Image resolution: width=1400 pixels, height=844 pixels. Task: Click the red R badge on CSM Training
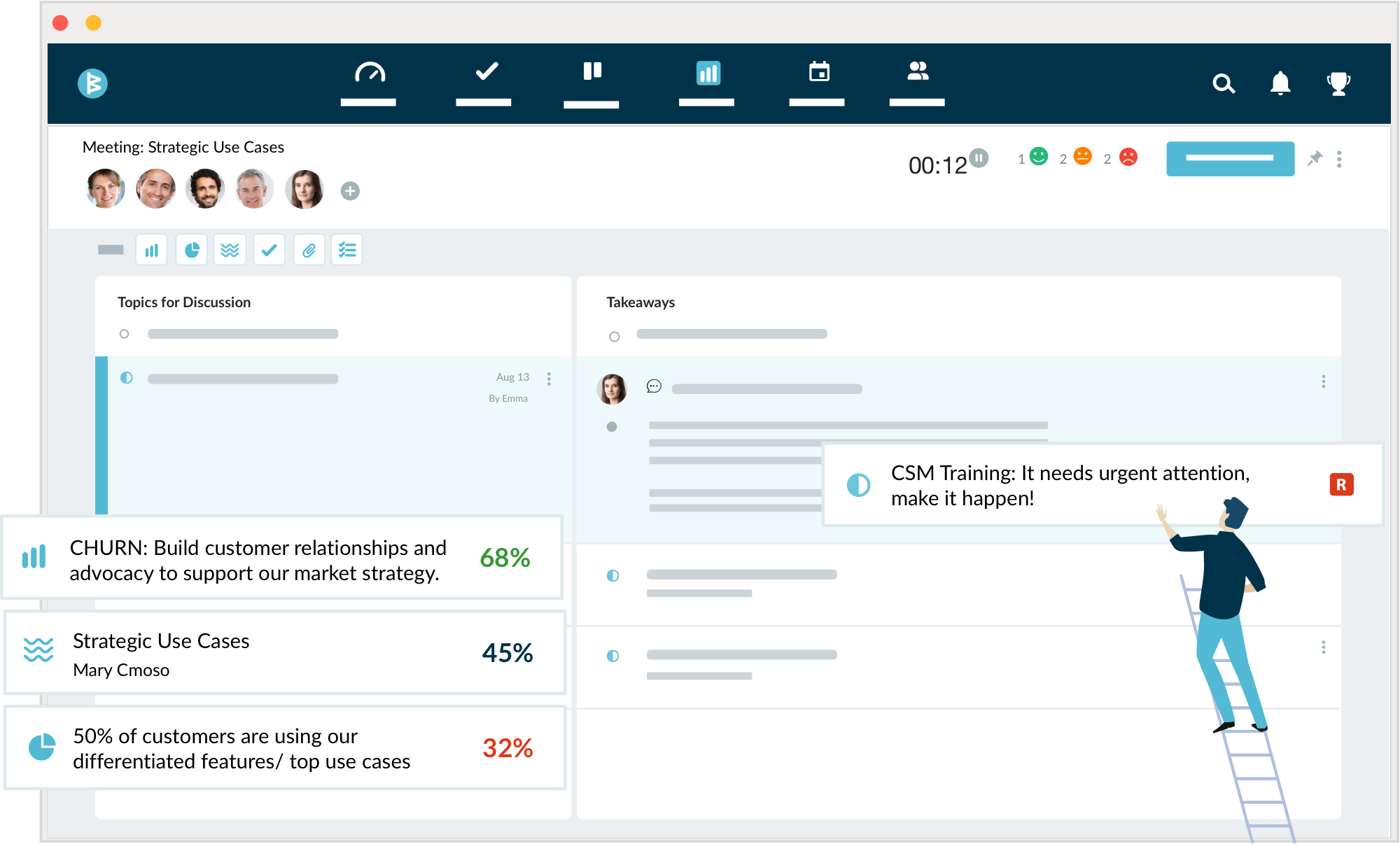click(x=1340, y=484)
